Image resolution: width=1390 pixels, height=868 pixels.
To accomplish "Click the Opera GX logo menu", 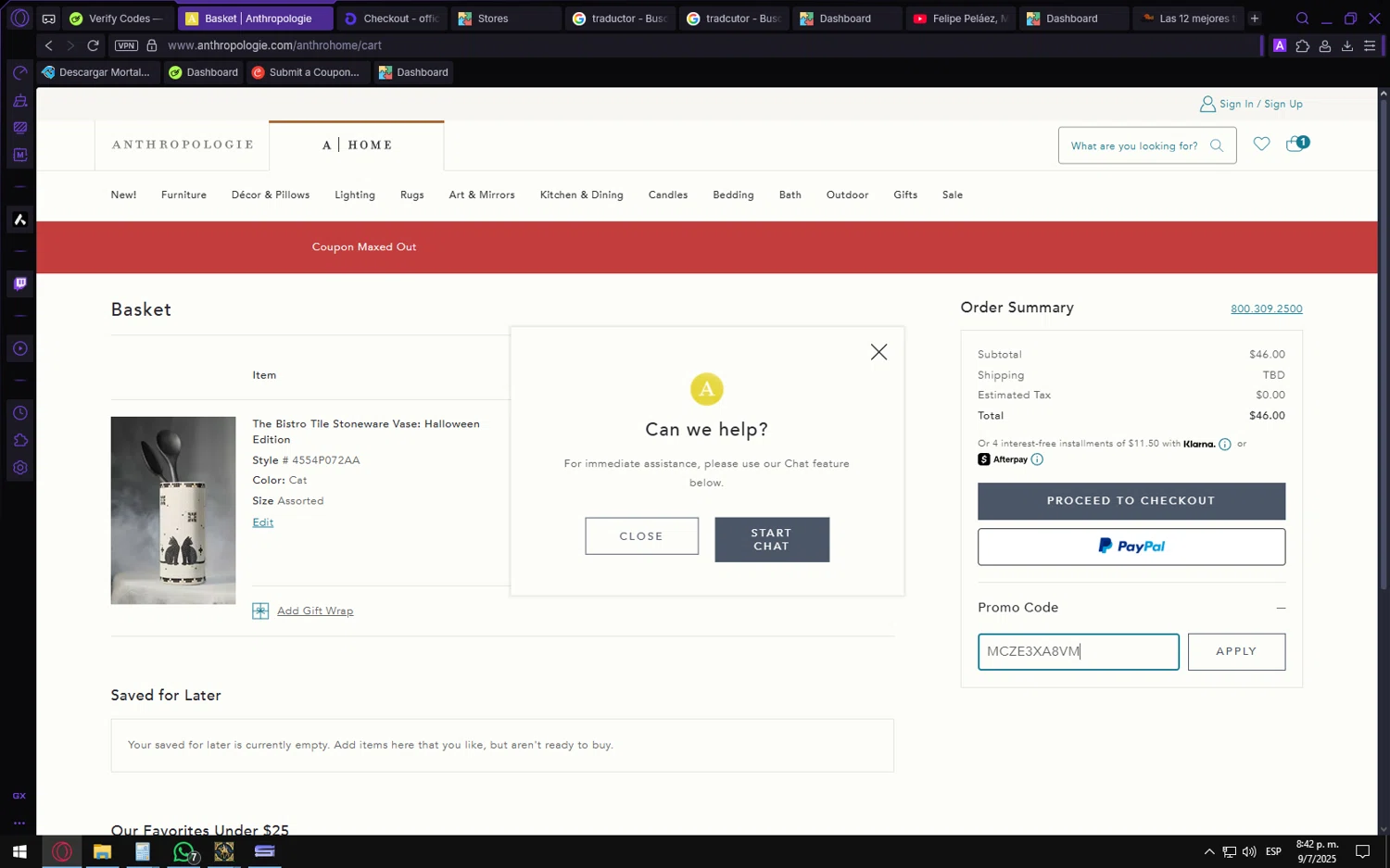I will (x=19, y=18).
